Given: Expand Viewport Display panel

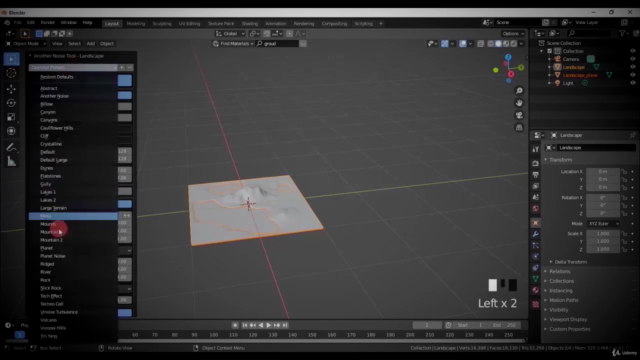Looking at the screenshot, I should point(568,320).
